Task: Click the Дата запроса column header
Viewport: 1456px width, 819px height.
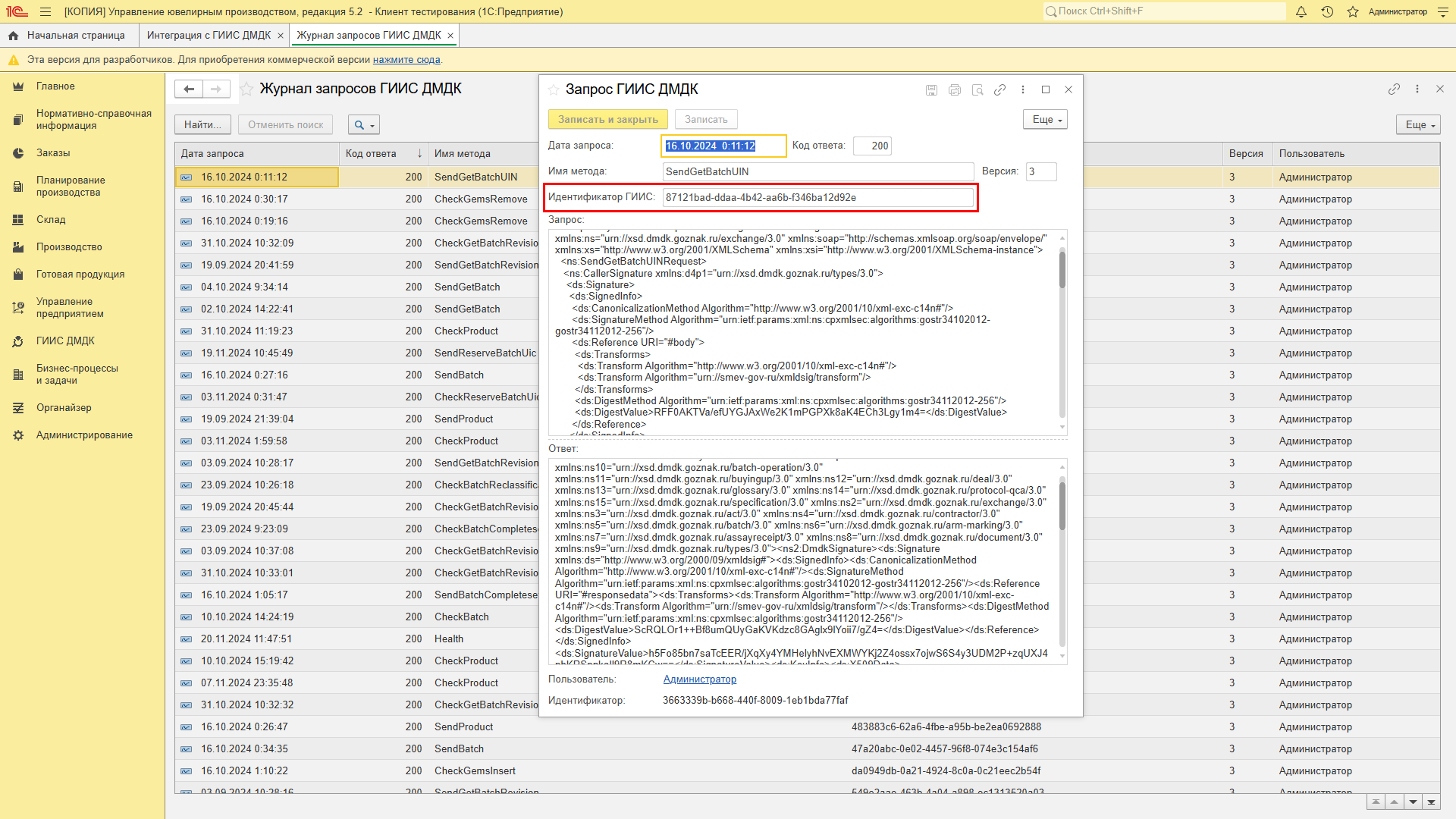Action: 257,153
